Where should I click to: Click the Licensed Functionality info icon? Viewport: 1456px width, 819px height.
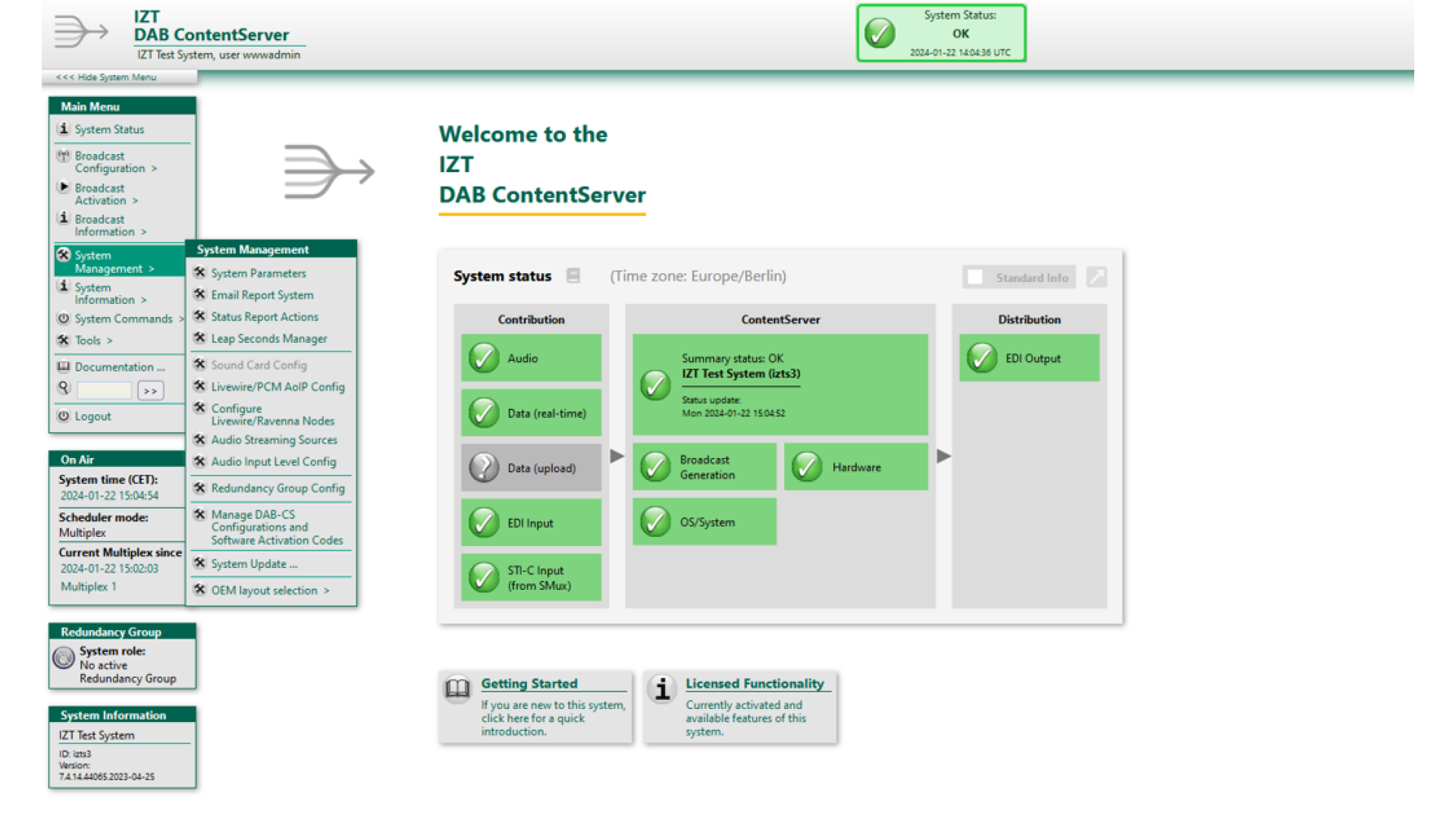pyautogui.click(x=662, y=688)
